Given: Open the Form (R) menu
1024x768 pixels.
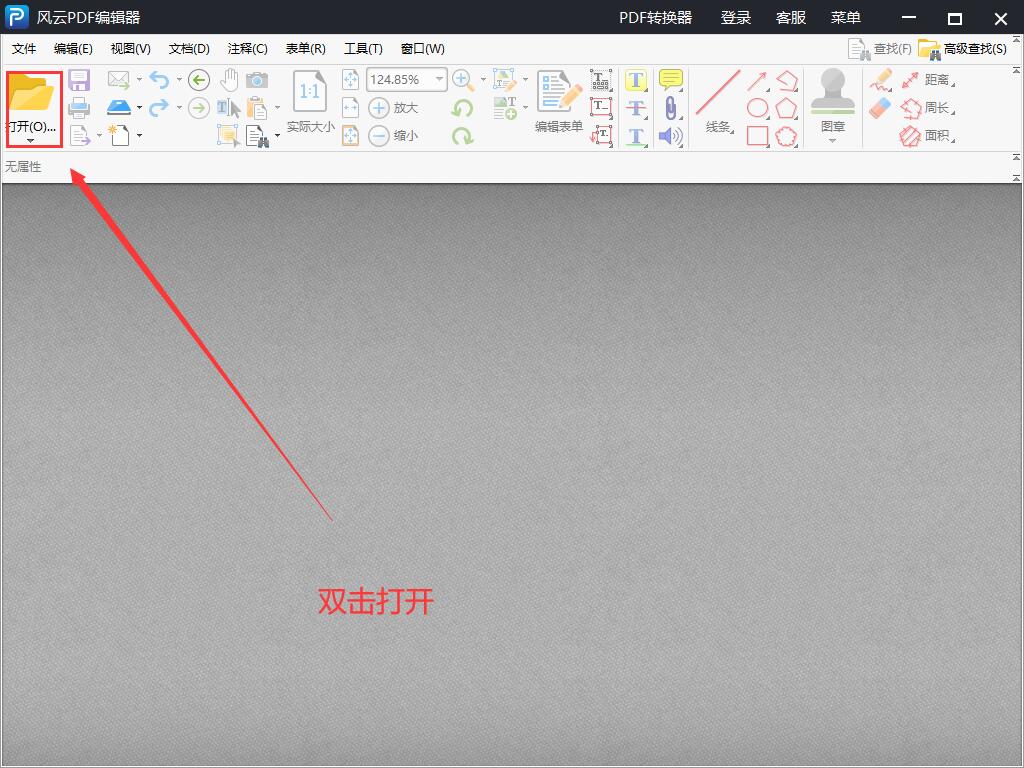Looking at the screenshot, I should coord(306,49).
